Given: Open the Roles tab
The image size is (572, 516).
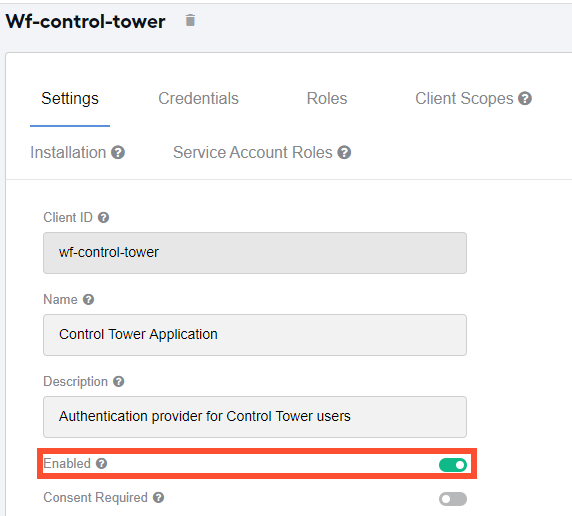Looking at the screenshot, I should pyautogui.click(x=327, y=99).
